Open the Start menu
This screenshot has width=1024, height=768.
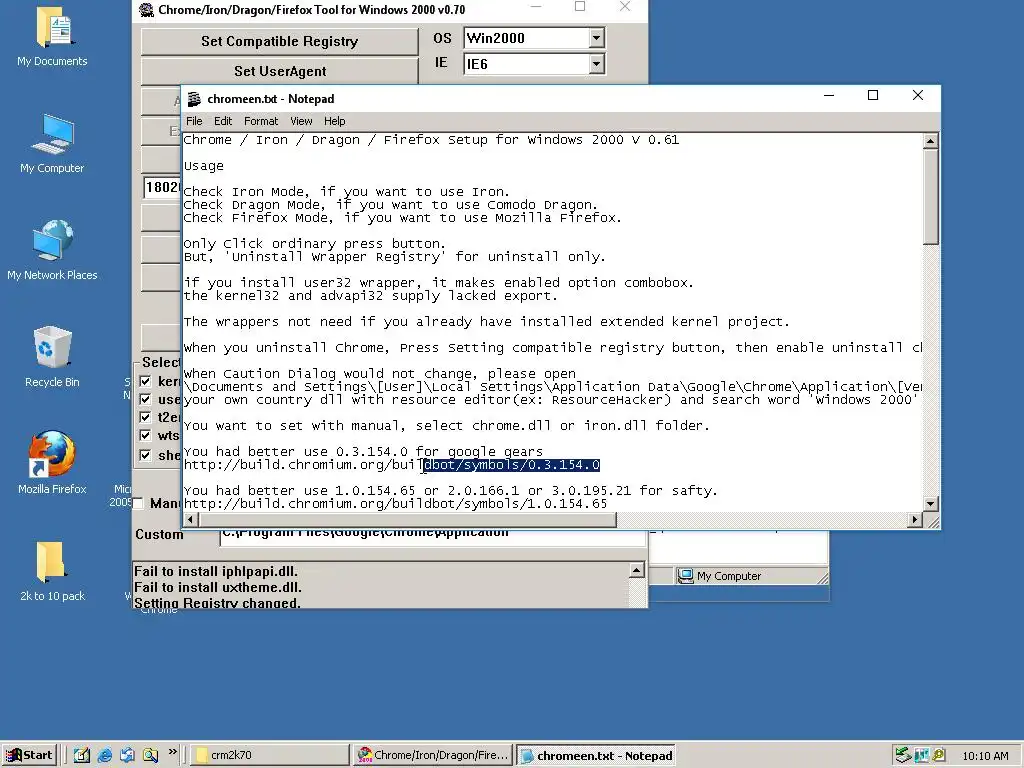pos(29,755)
